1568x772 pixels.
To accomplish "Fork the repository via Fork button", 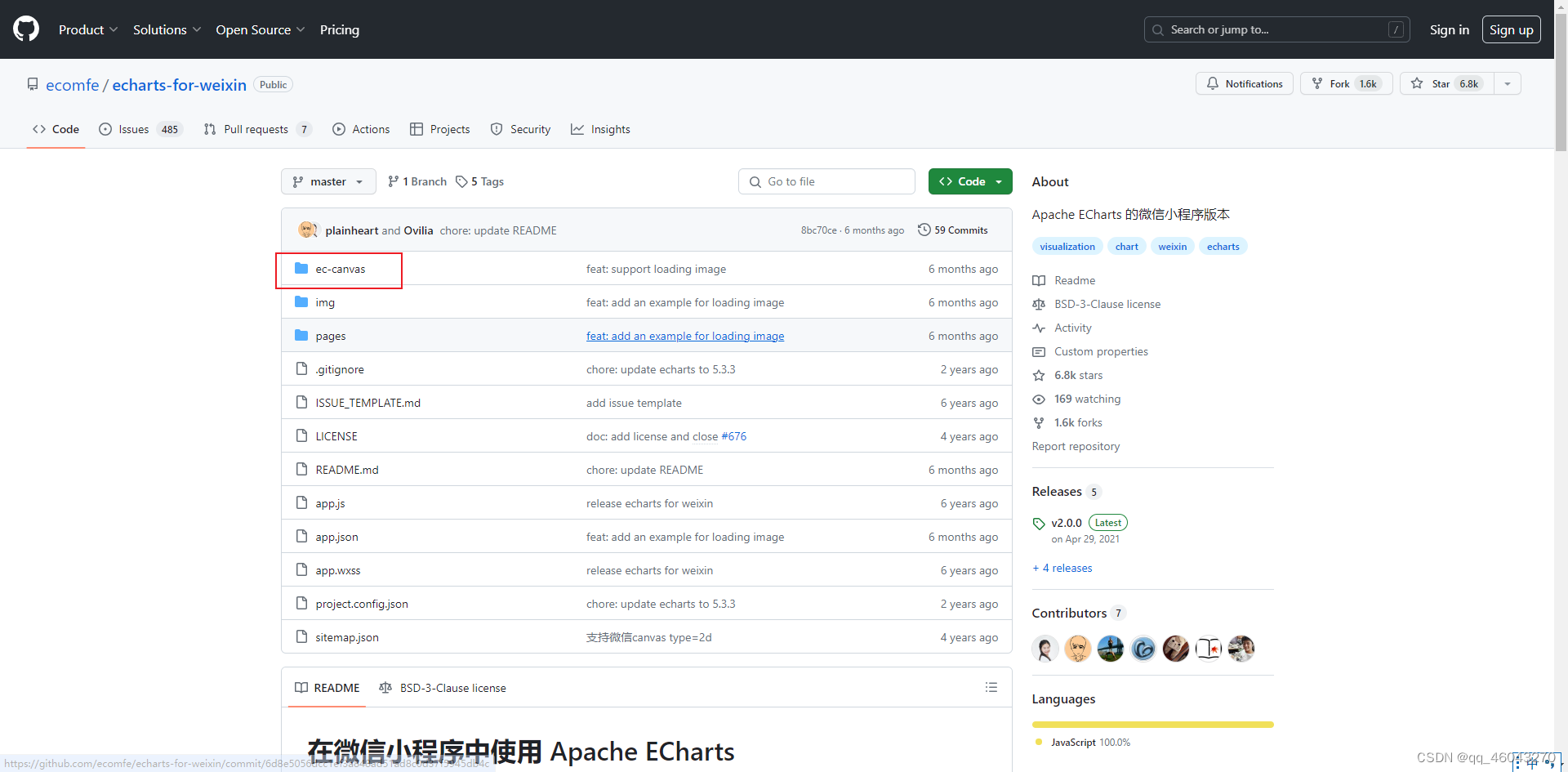I will pos(1347,83).
